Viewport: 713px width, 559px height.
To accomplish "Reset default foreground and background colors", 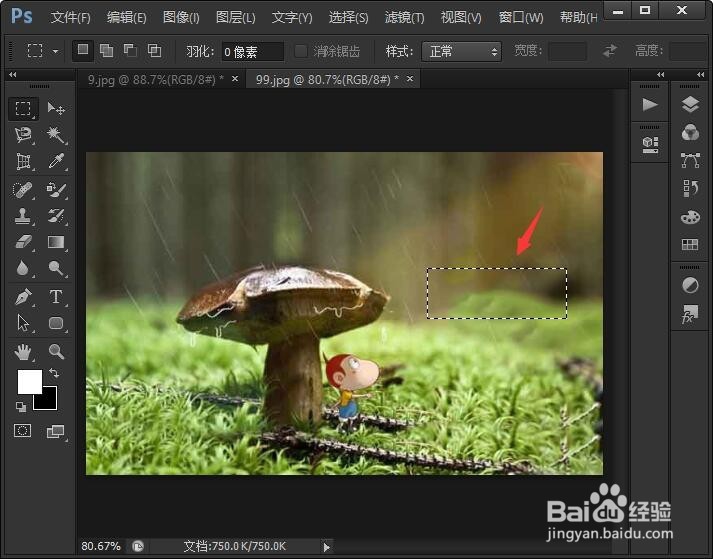I will coord(20,407).
